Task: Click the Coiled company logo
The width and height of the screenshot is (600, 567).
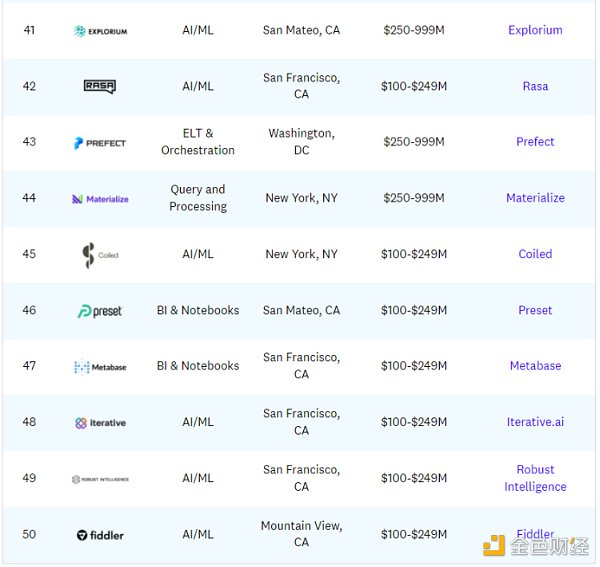Action: tap(100, 255)
